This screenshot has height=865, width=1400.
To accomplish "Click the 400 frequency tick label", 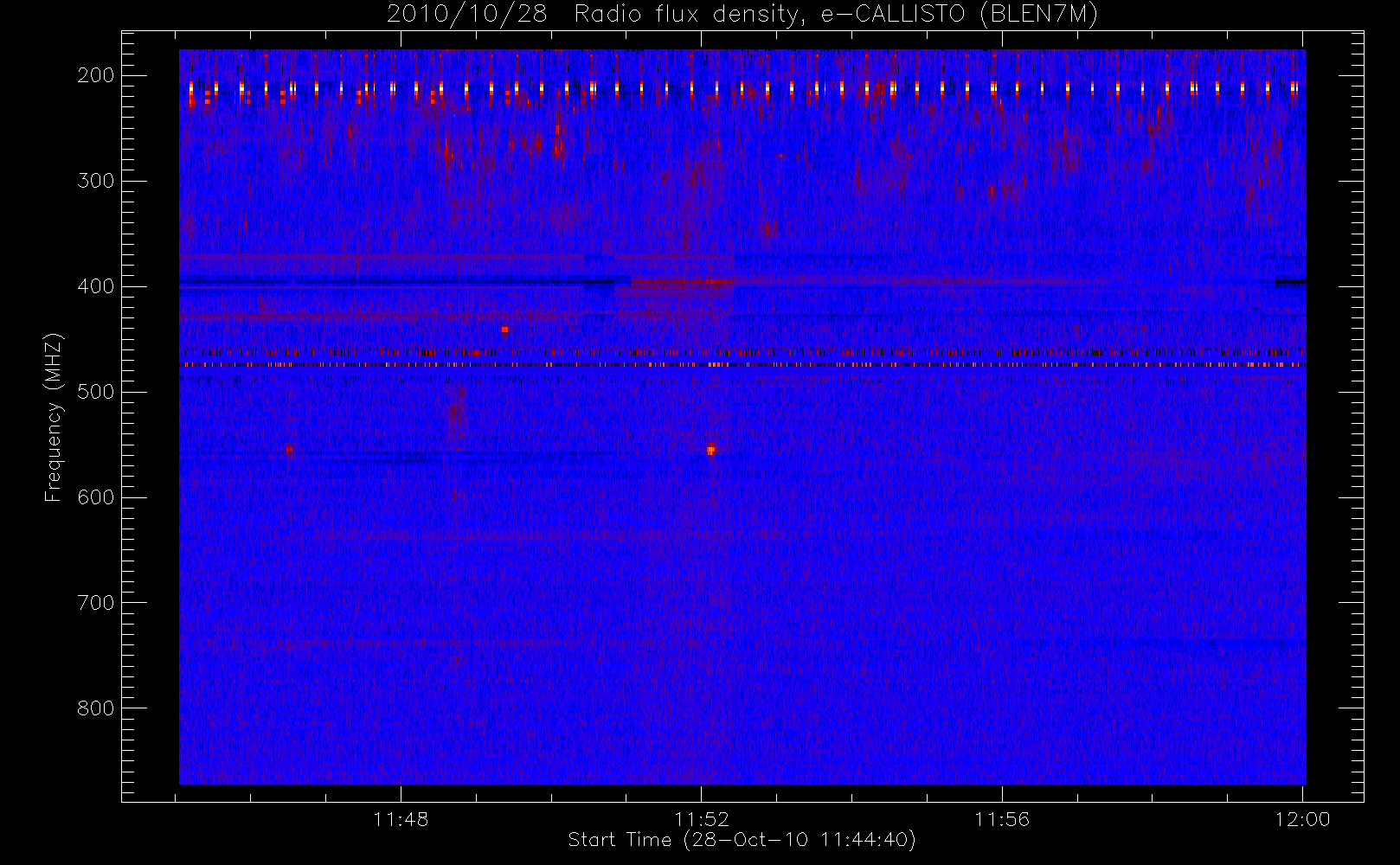I will [95, 286].
